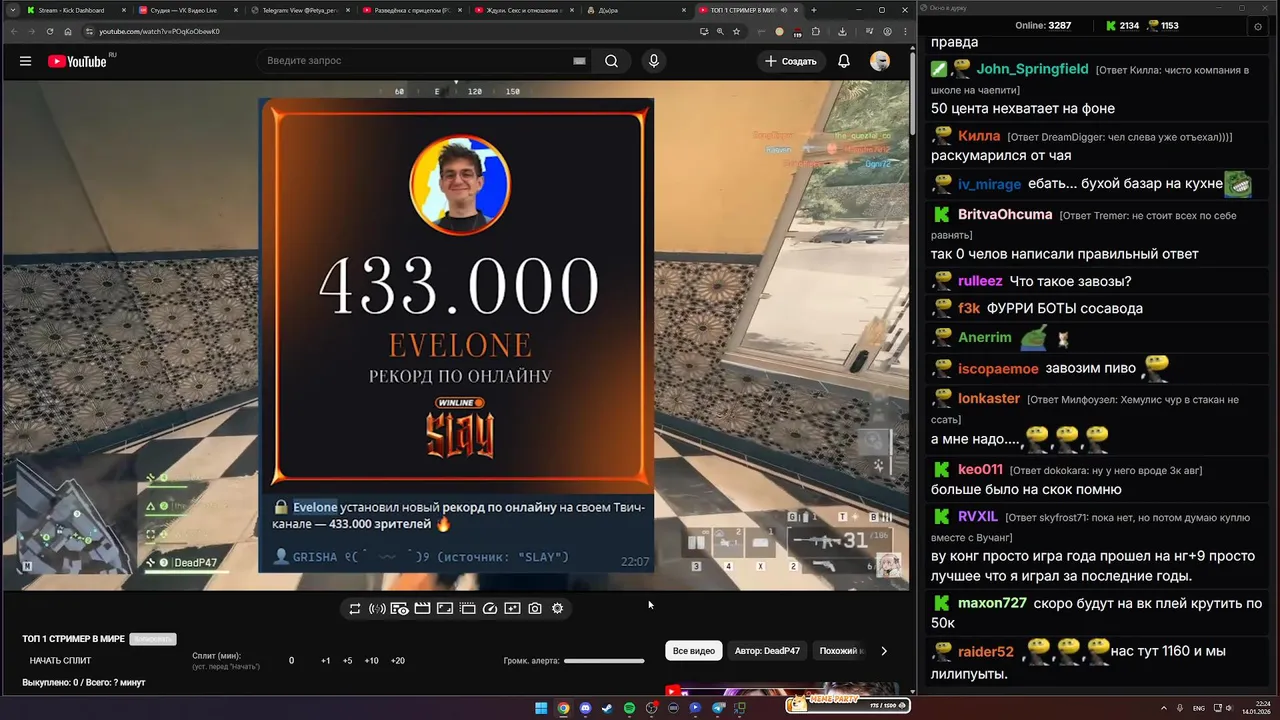Take a screenshot with the camera icon
The height and width of the screenshot is (720, 1280).
click(x=535, y=608)
